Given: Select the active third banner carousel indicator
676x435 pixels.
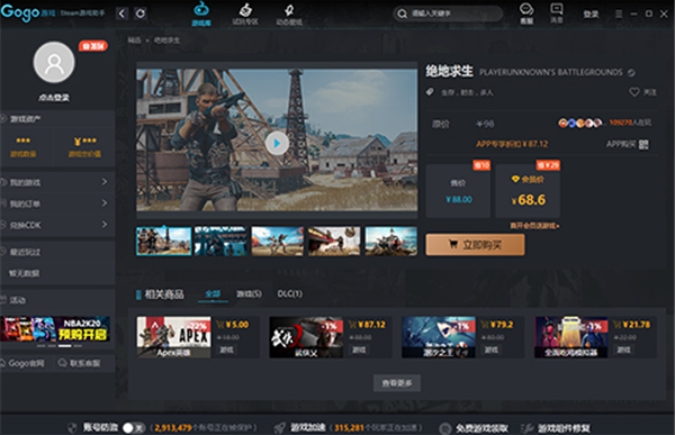Looking at the screenshot, I should coord(65,346).
